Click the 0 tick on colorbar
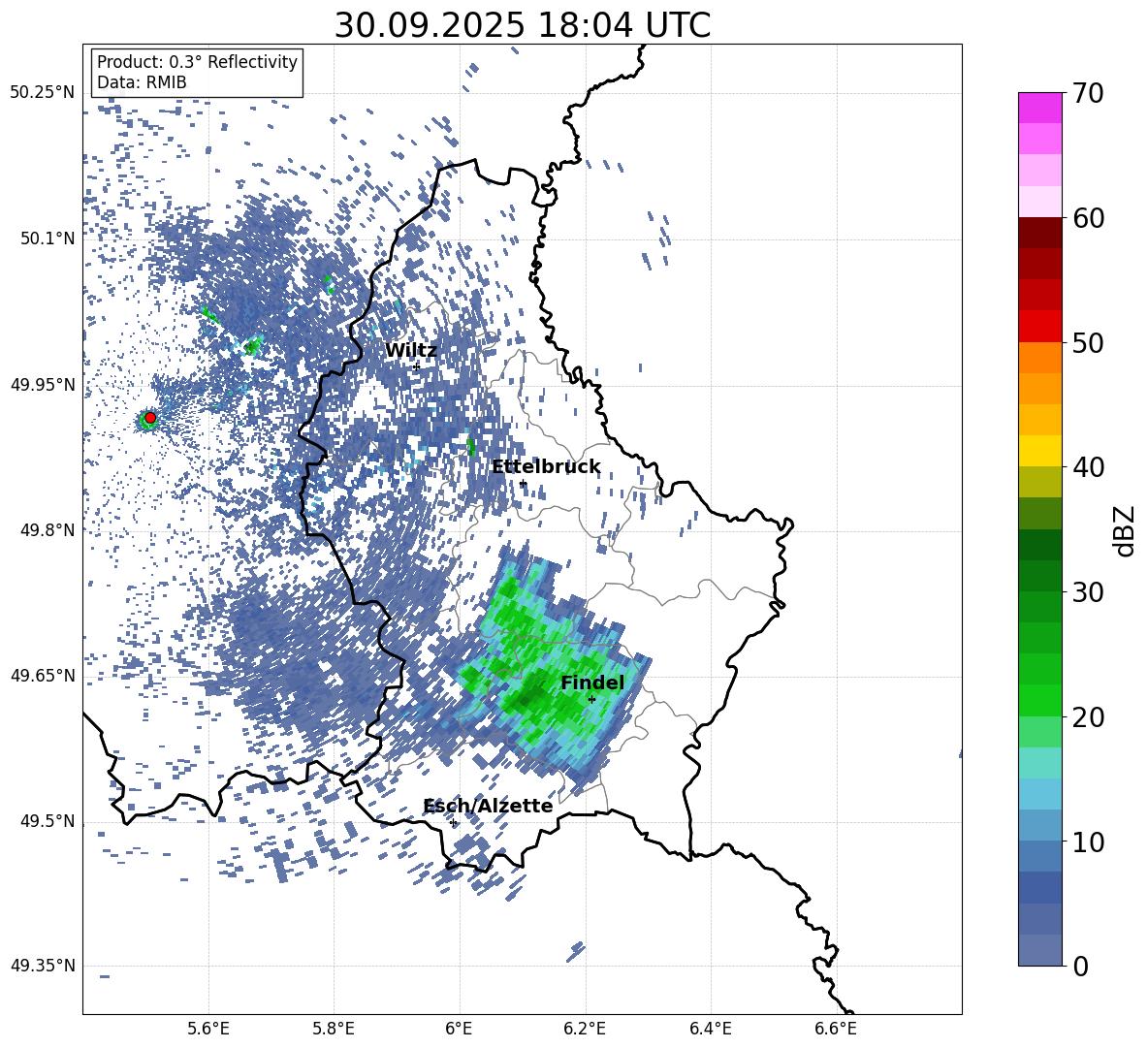Image resolution: width=1148 pixels, height=1048 pixels. click(x=1080, y=966)
